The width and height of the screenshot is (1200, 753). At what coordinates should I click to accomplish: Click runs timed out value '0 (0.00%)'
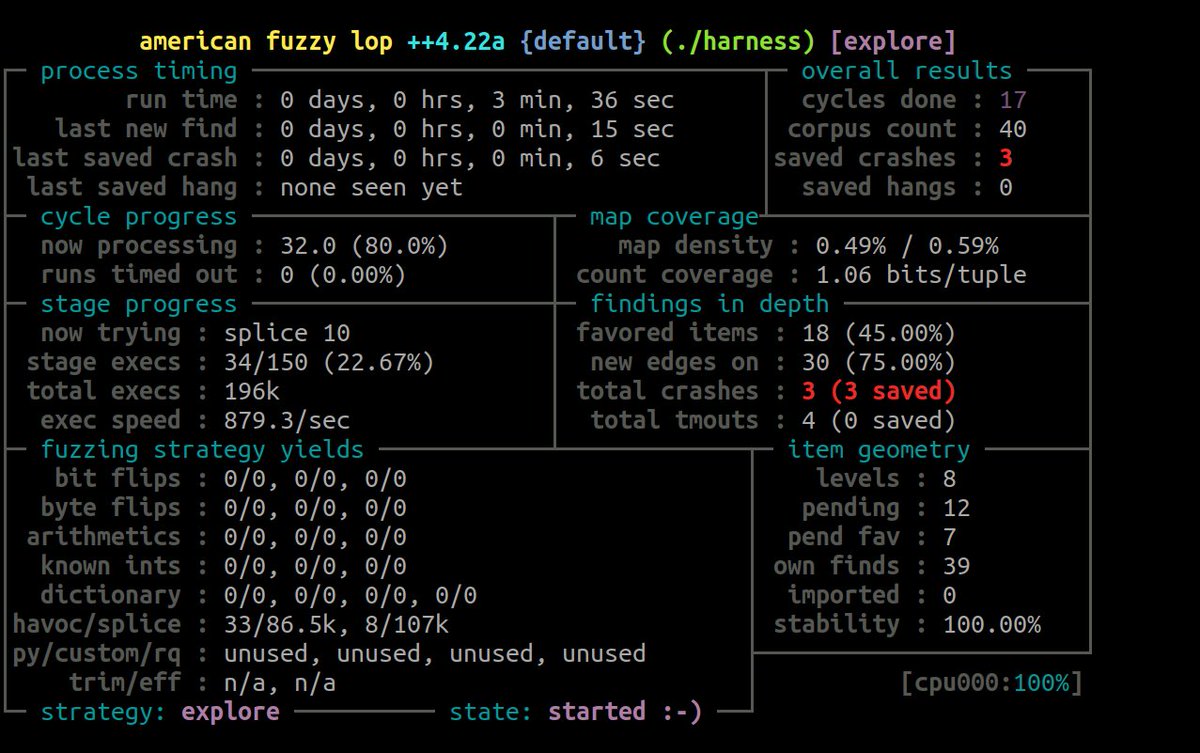tap(343, 275)
